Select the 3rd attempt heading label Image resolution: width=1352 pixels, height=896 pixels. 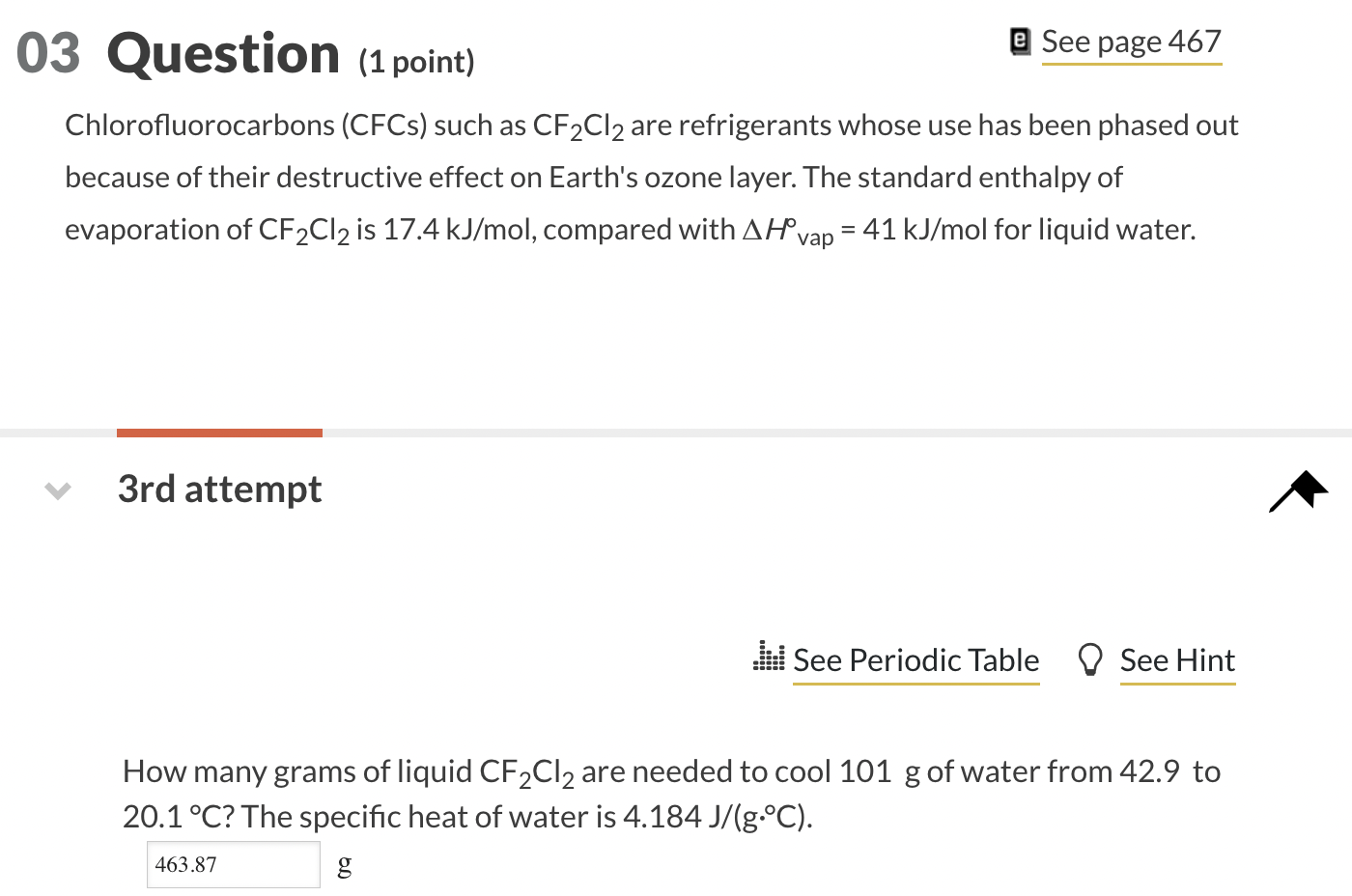tap(219, 490)
